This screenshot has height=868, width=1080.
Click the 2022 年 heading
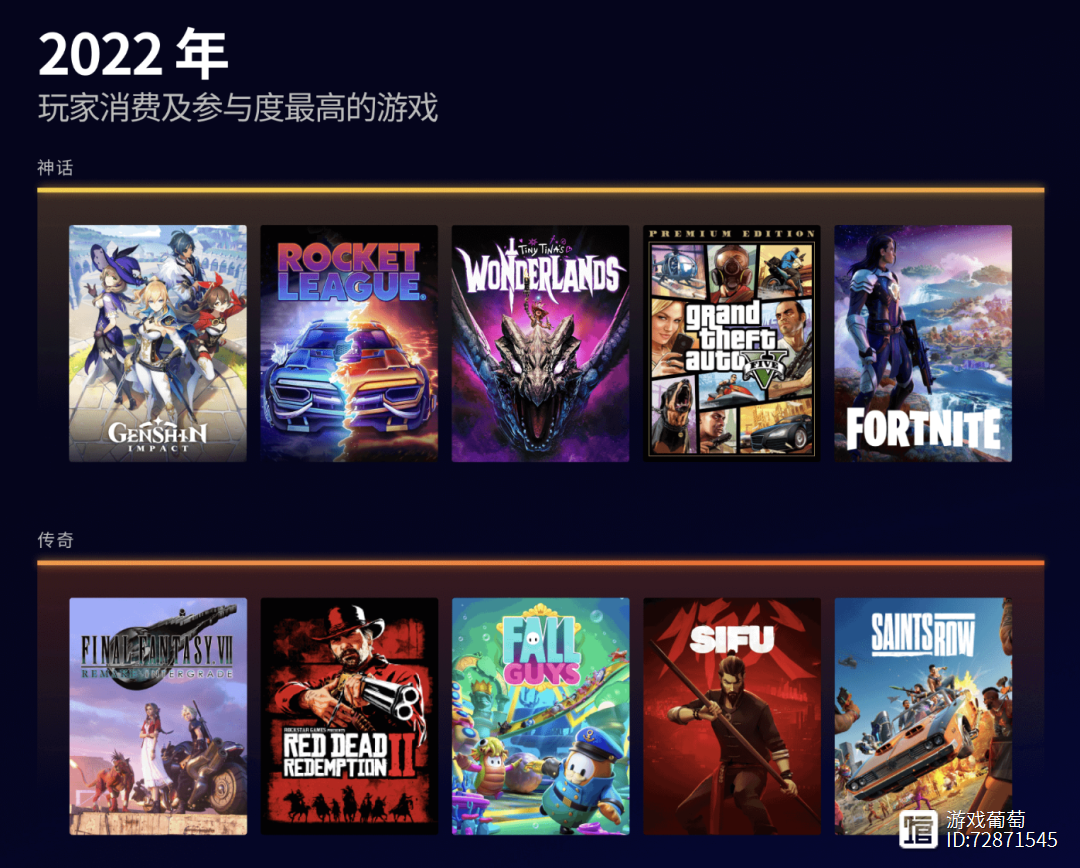click(133, 54)
